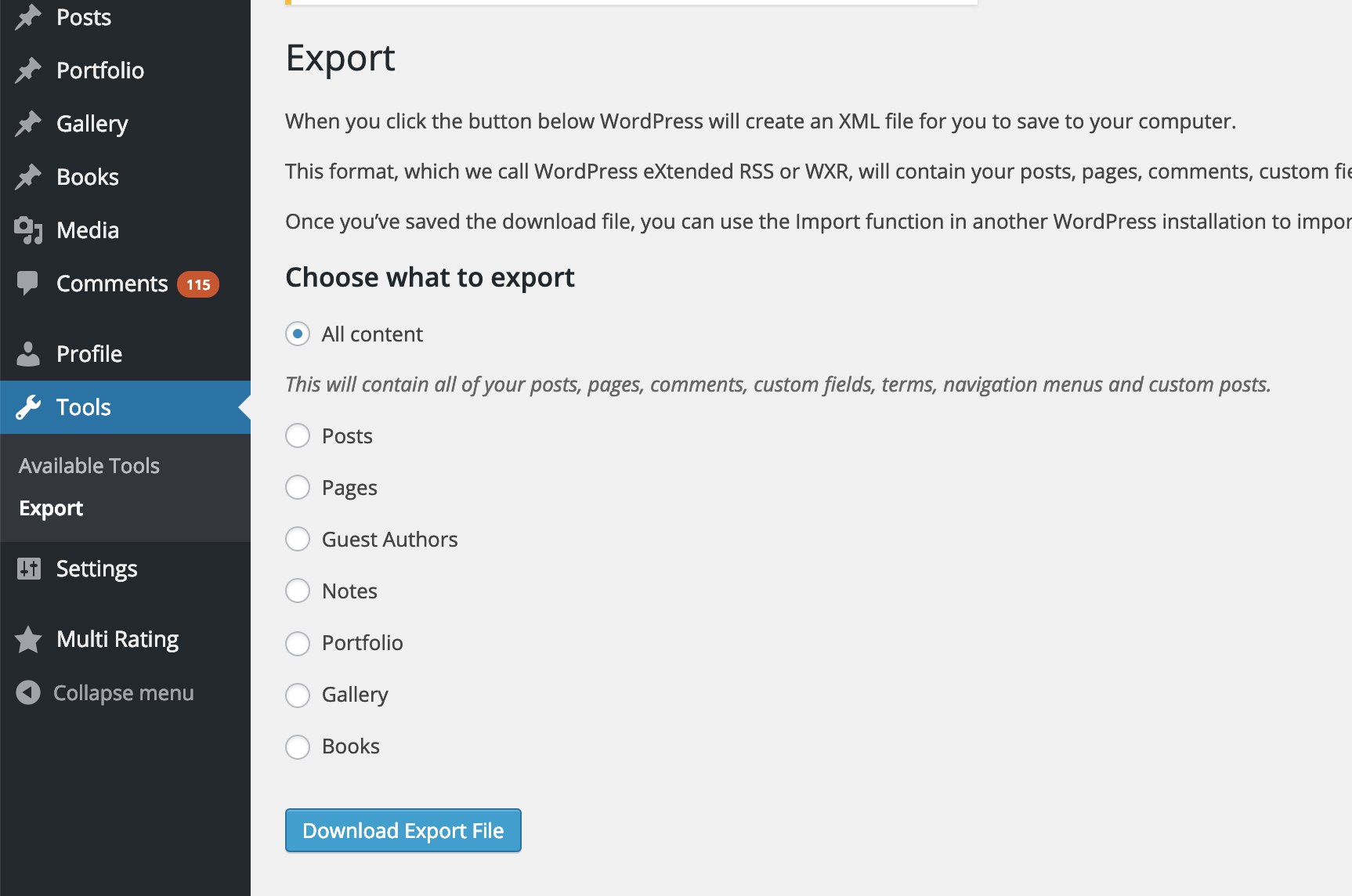Click the Multi Rating star icon
Image resolution: width=1352 pixels, height=896 pixels.
(28, 639)
